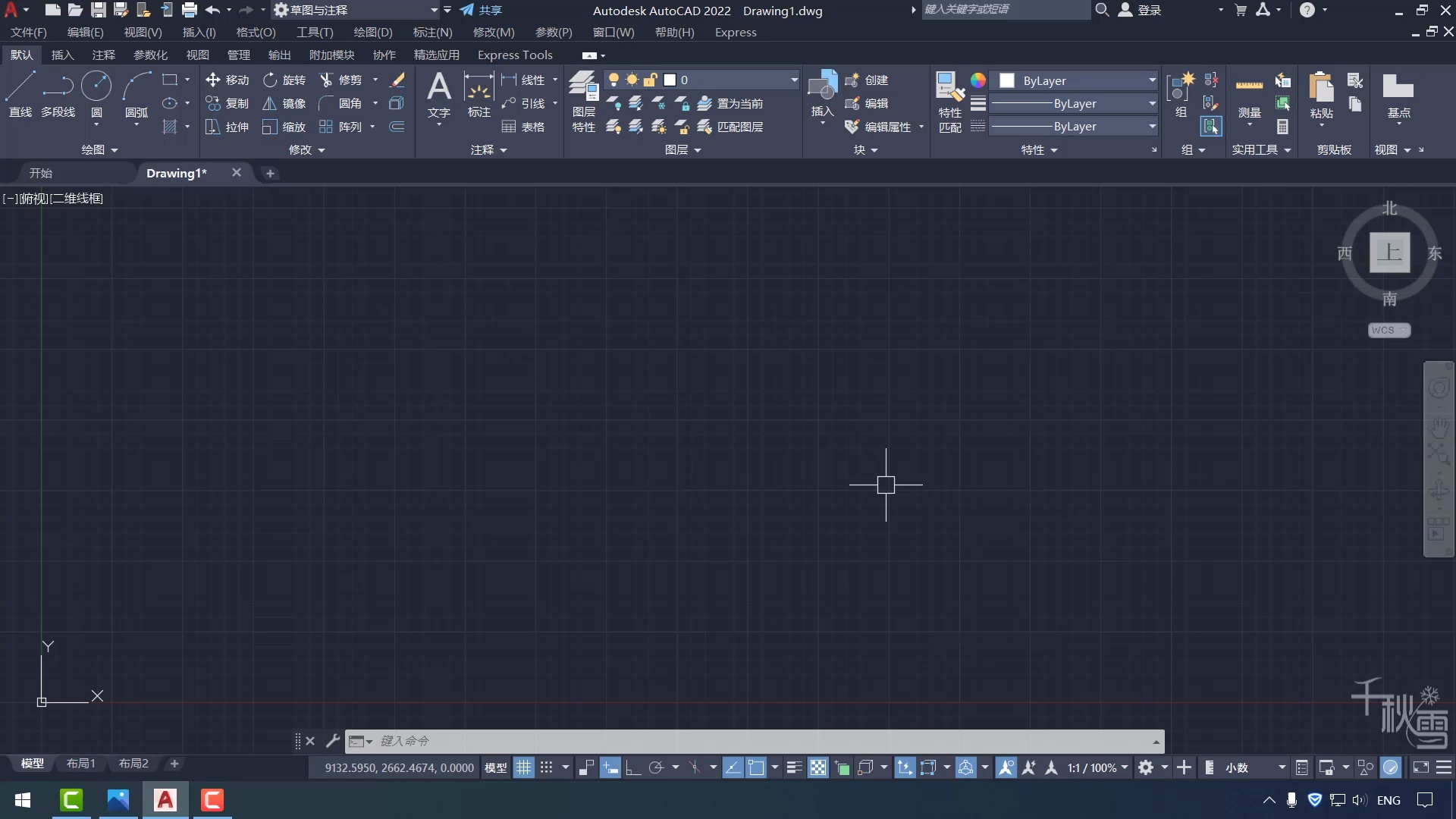Activate the Mirror (镜像) command
The height and width of the screenshot is (819, 1456).
[284, 103]
